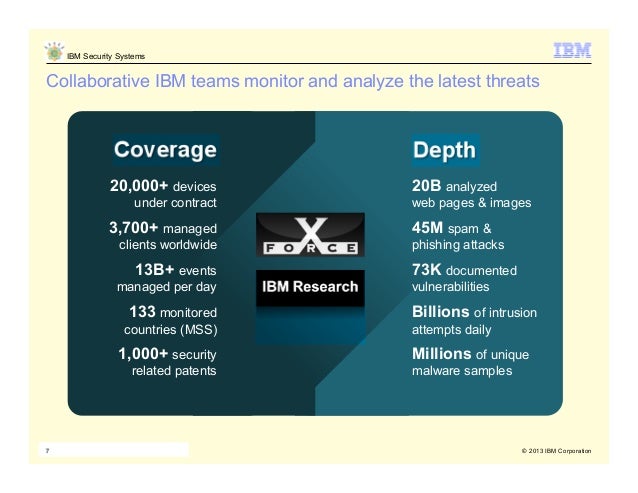Image resolution: width=638 pixels, height=493 pixels.
Task: Click '133 monitored countries (MSS)' text
Action: point(170,321)
